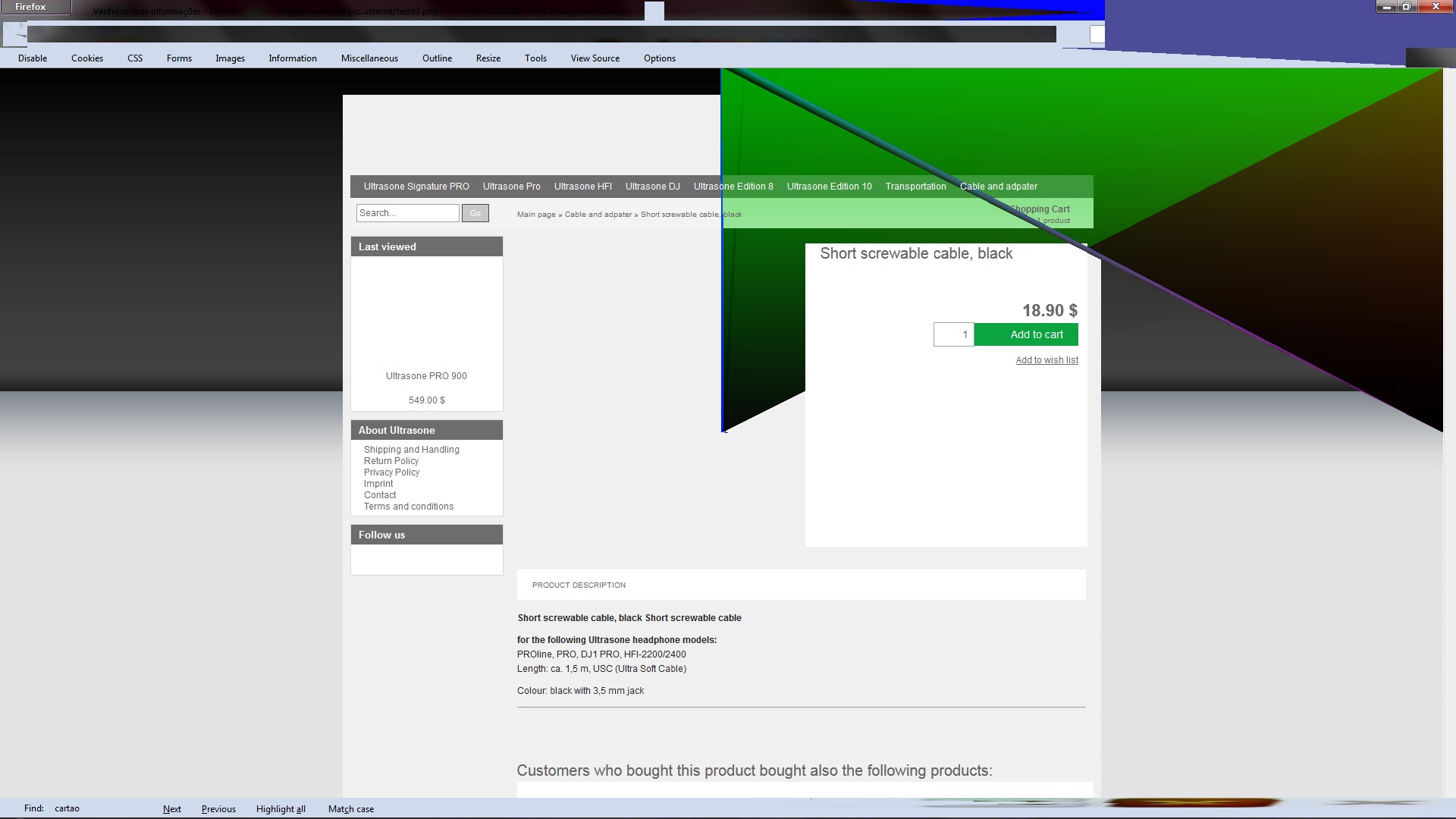The height and width of the screenshot is (819, 1456).
Task: Open the Disable menu in developer toolbar
Action: tap(33, 58)
